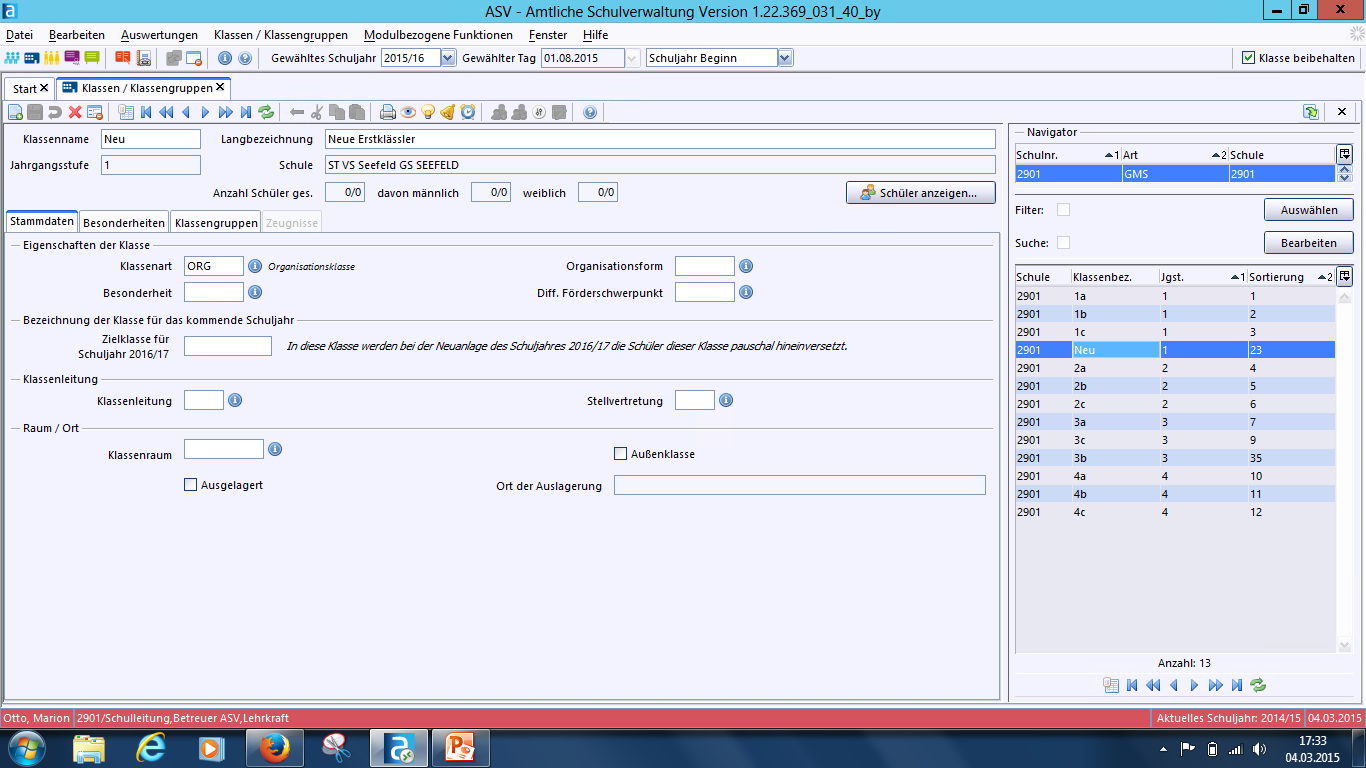Select class row 1a in list
Image resolution: width=1366 pixels, height=768 pixels.
click(x=1175, y=296)
